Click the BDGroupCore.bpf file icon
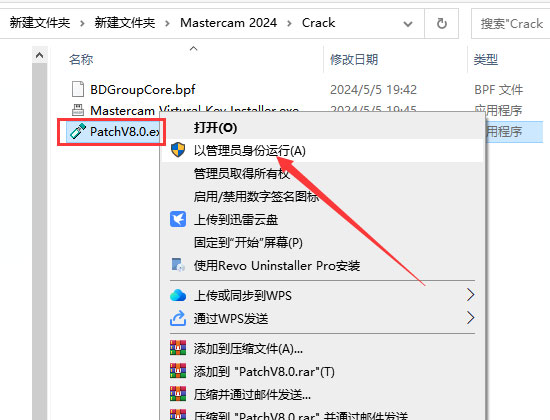550x420 pixels. click(78, 89)
